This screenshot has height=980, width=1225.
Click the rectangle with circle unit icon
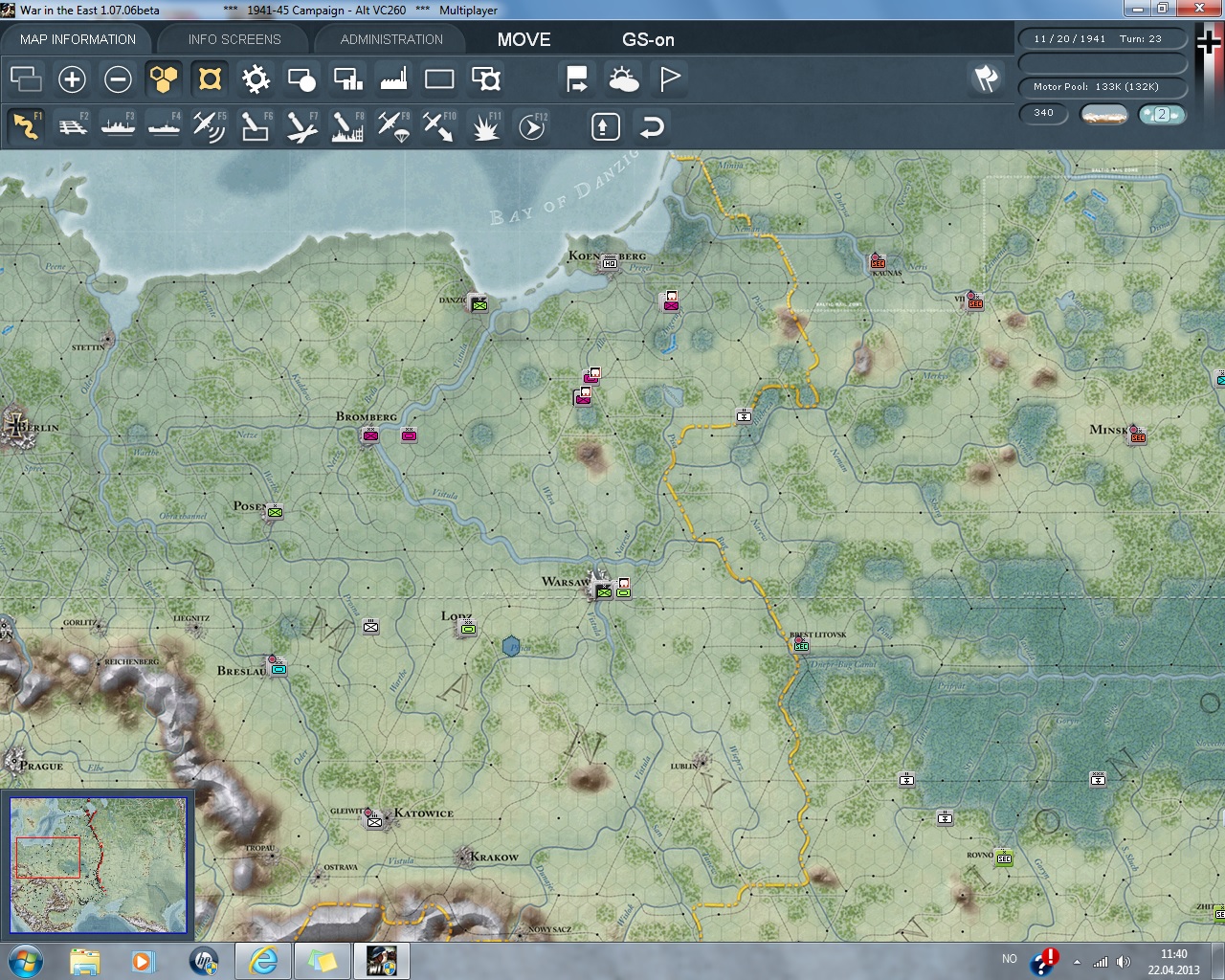[x=301, y=78]
